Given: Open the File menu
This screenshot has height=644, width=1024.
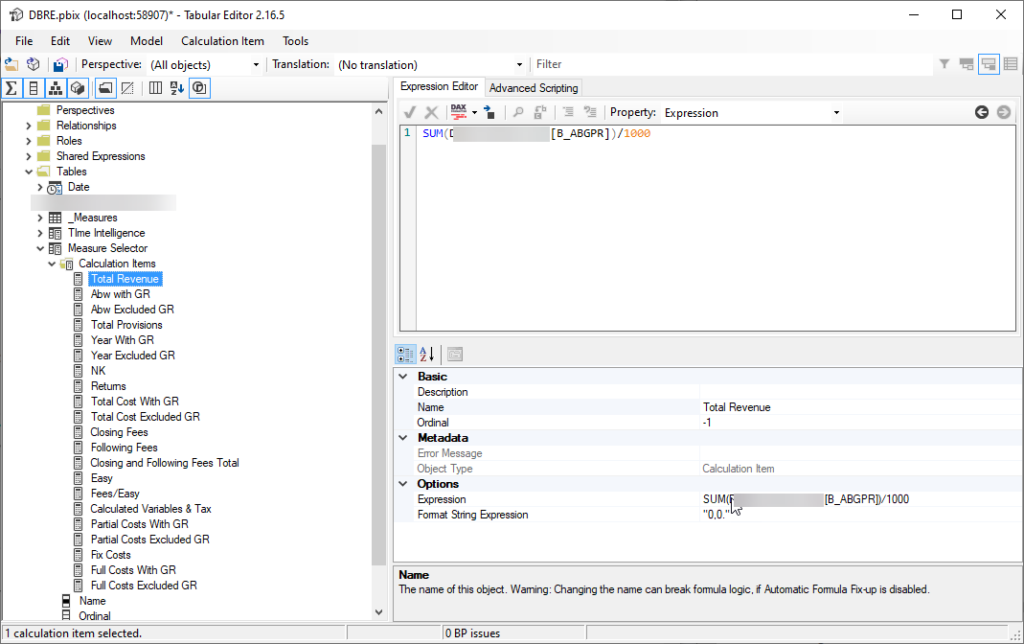Looking at the screenshot, I should 24,40.
